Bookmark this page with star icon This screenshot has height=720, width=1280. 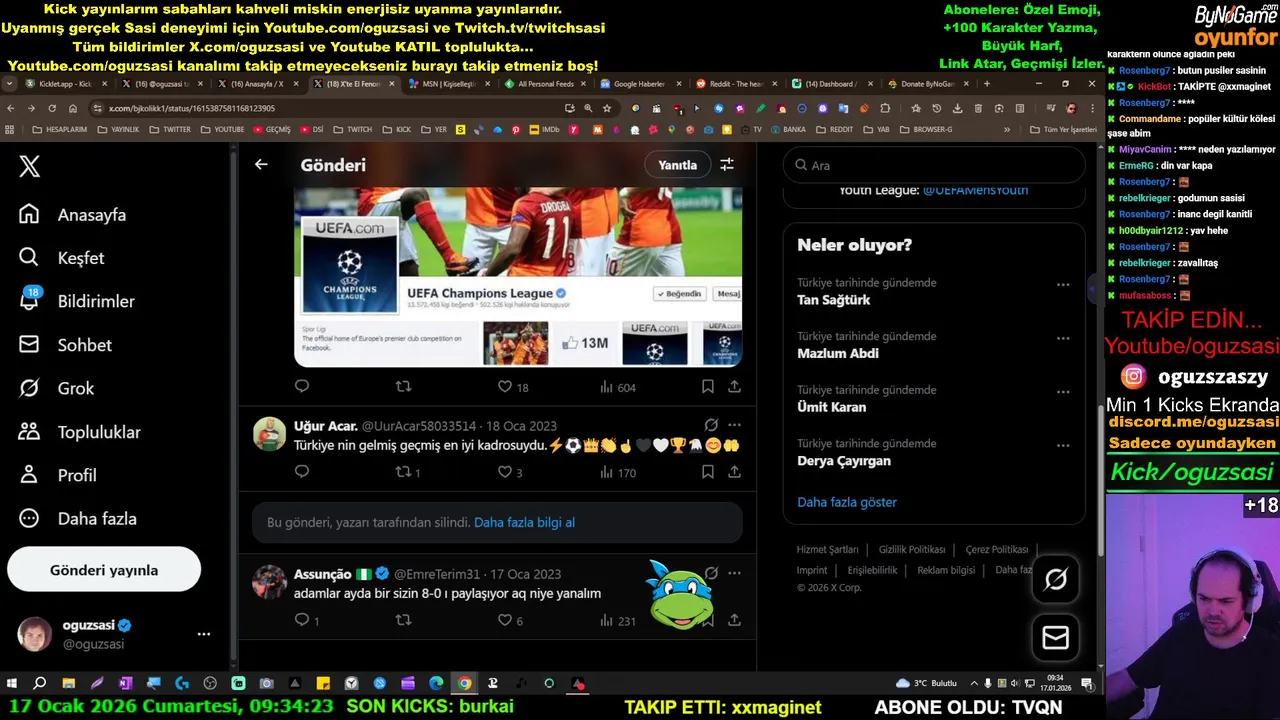[x=606, y=108]
